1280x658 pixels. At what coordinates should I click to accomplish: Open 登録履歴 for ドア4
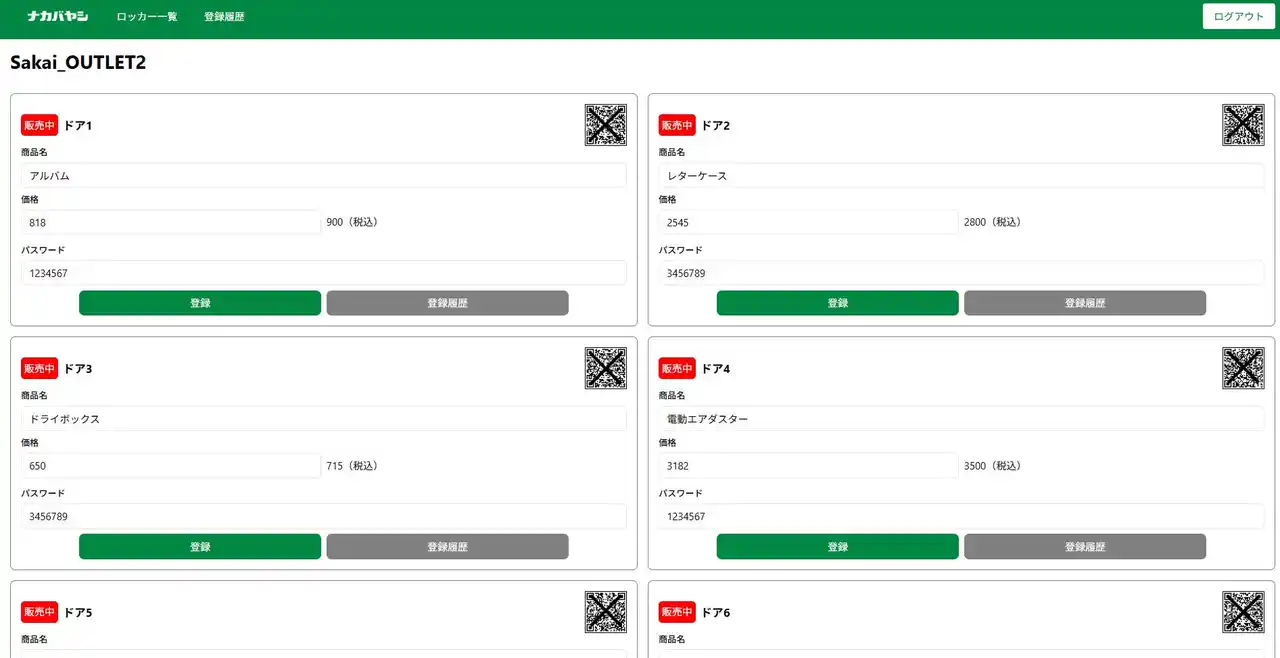coord(1084,547)
